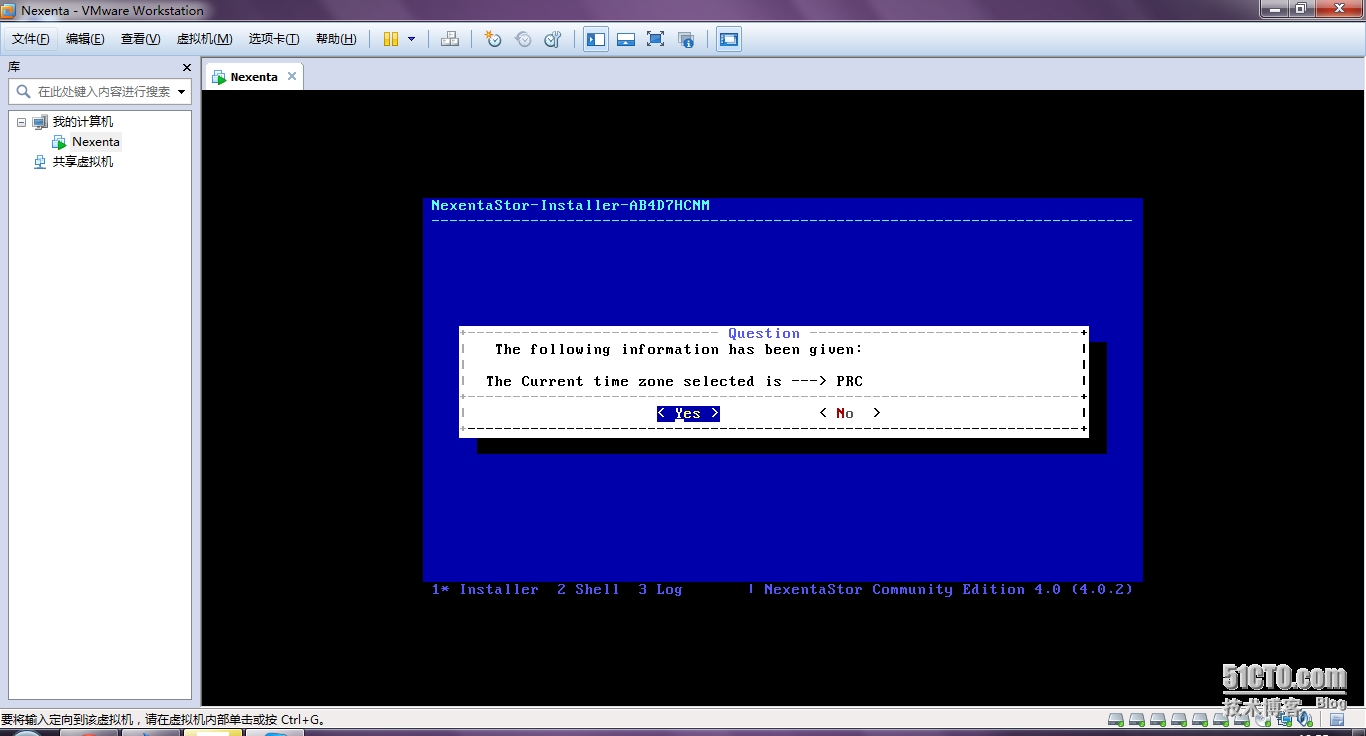Open the 选项卡(T) menu
This screenshot has width=1366, height=736.
pyautogui.click(x=274, y=39)
